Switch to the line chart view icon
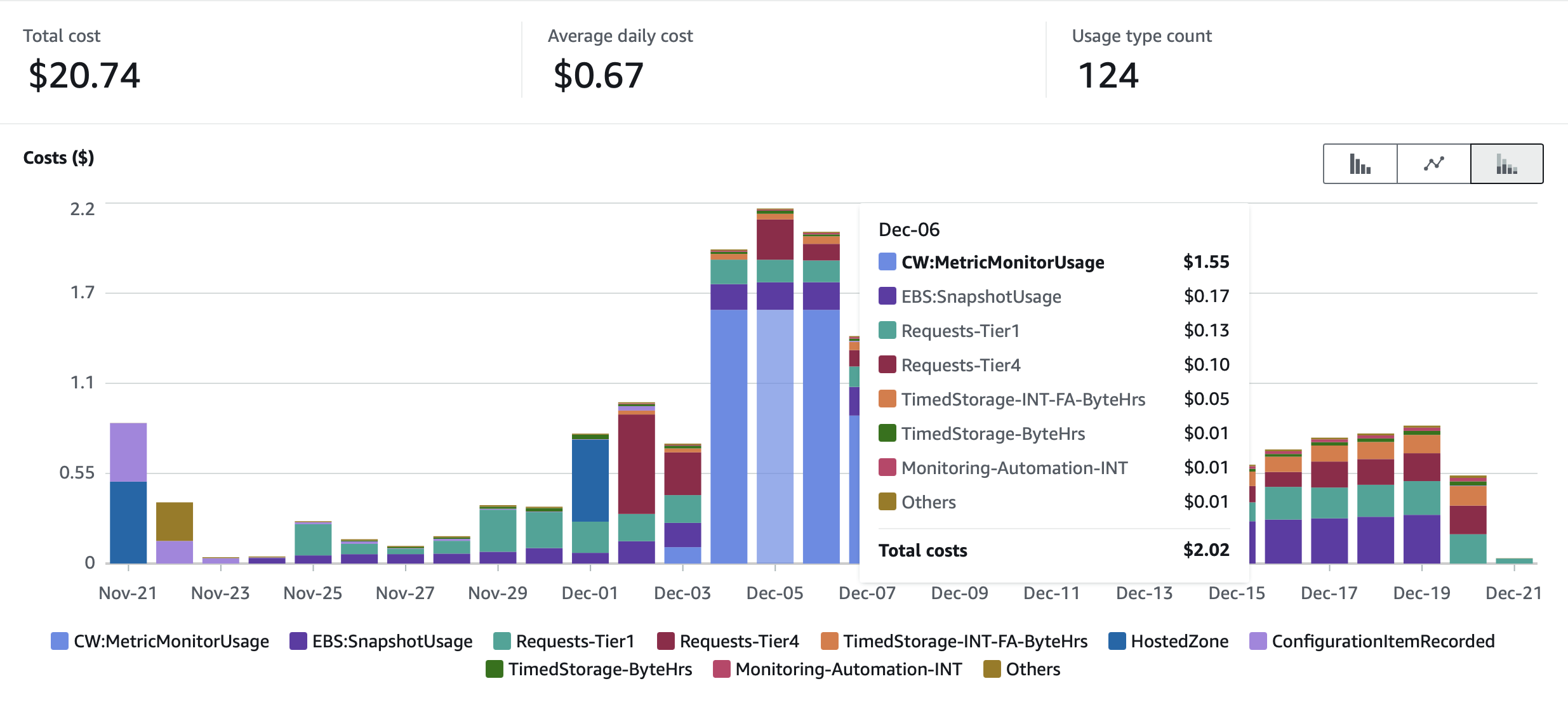The image size is (1568, 707). point(1433,164)
